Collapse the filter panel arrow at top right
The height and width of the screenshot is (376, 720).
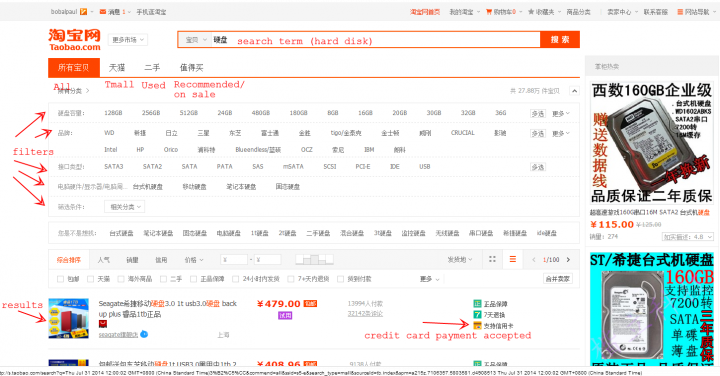pos(574,91)
